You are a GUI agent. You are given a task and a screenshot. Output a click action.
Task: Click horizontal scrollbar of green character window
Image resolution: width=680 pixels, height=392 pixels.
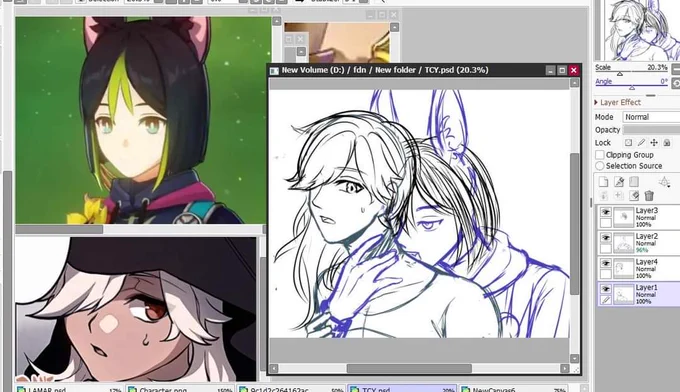tap(59, 229)
